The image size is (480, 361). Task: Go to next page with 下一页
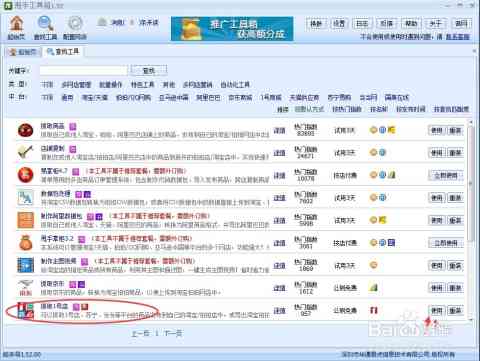click(x=173, y=333)
